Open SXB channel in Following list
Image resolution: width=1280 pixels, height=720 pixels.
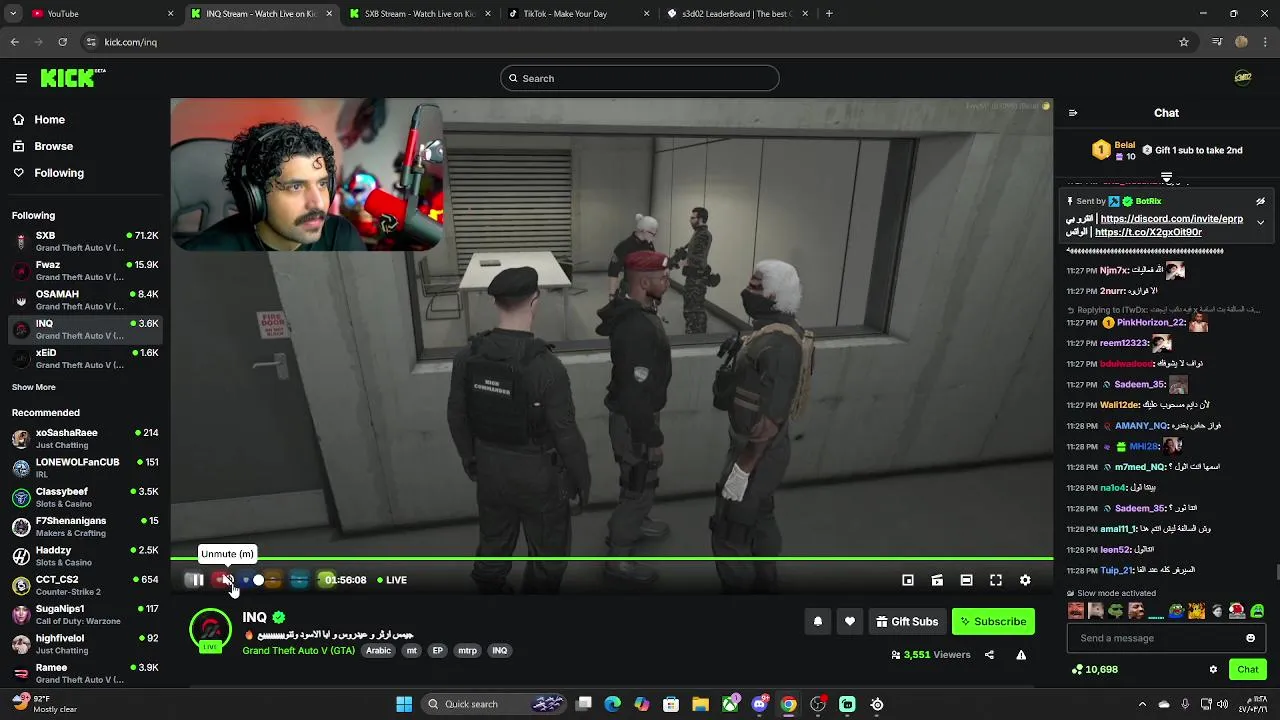[x=85, y=241]
